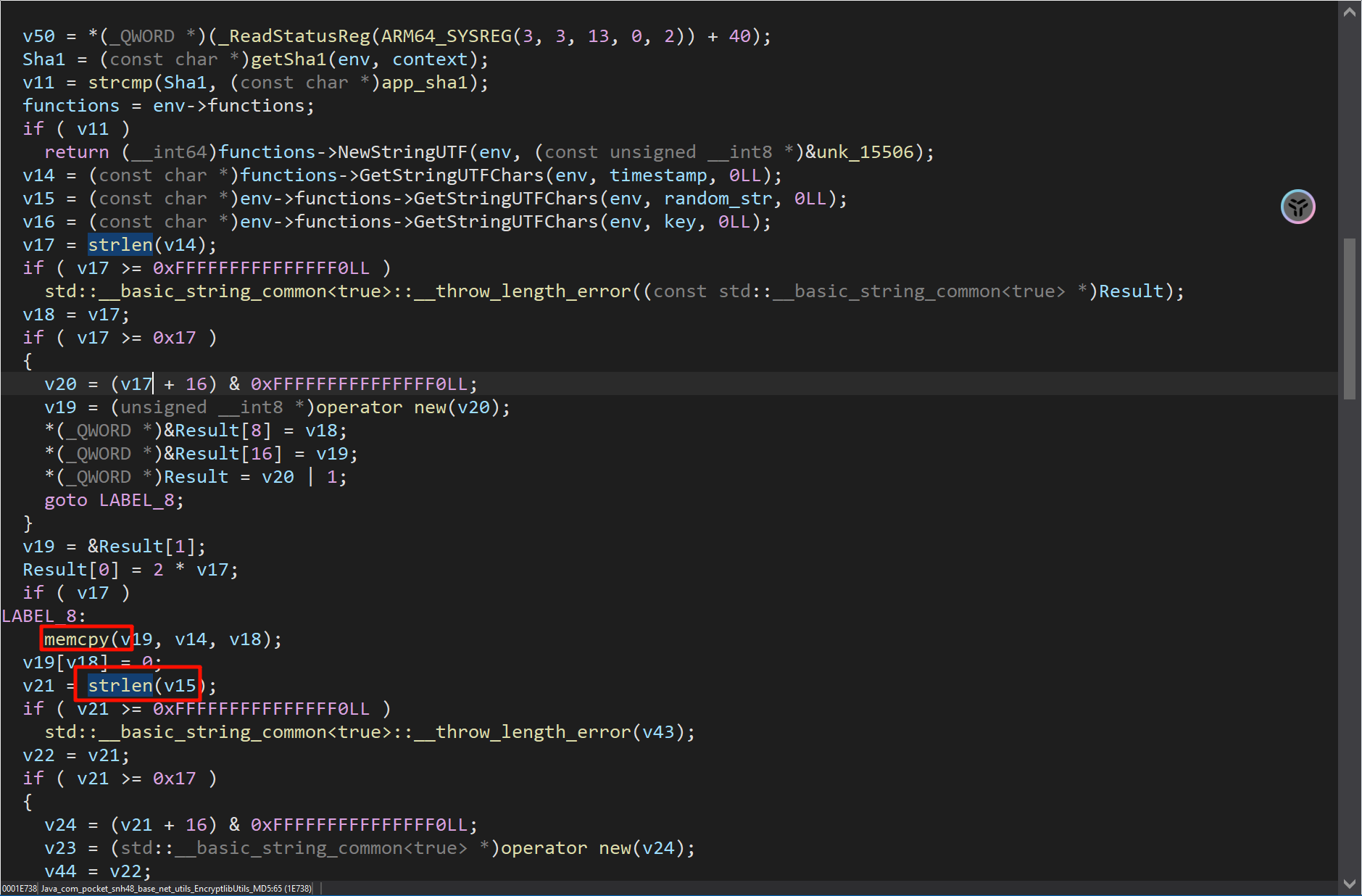Click the scrollbar up arrow

1349,12
